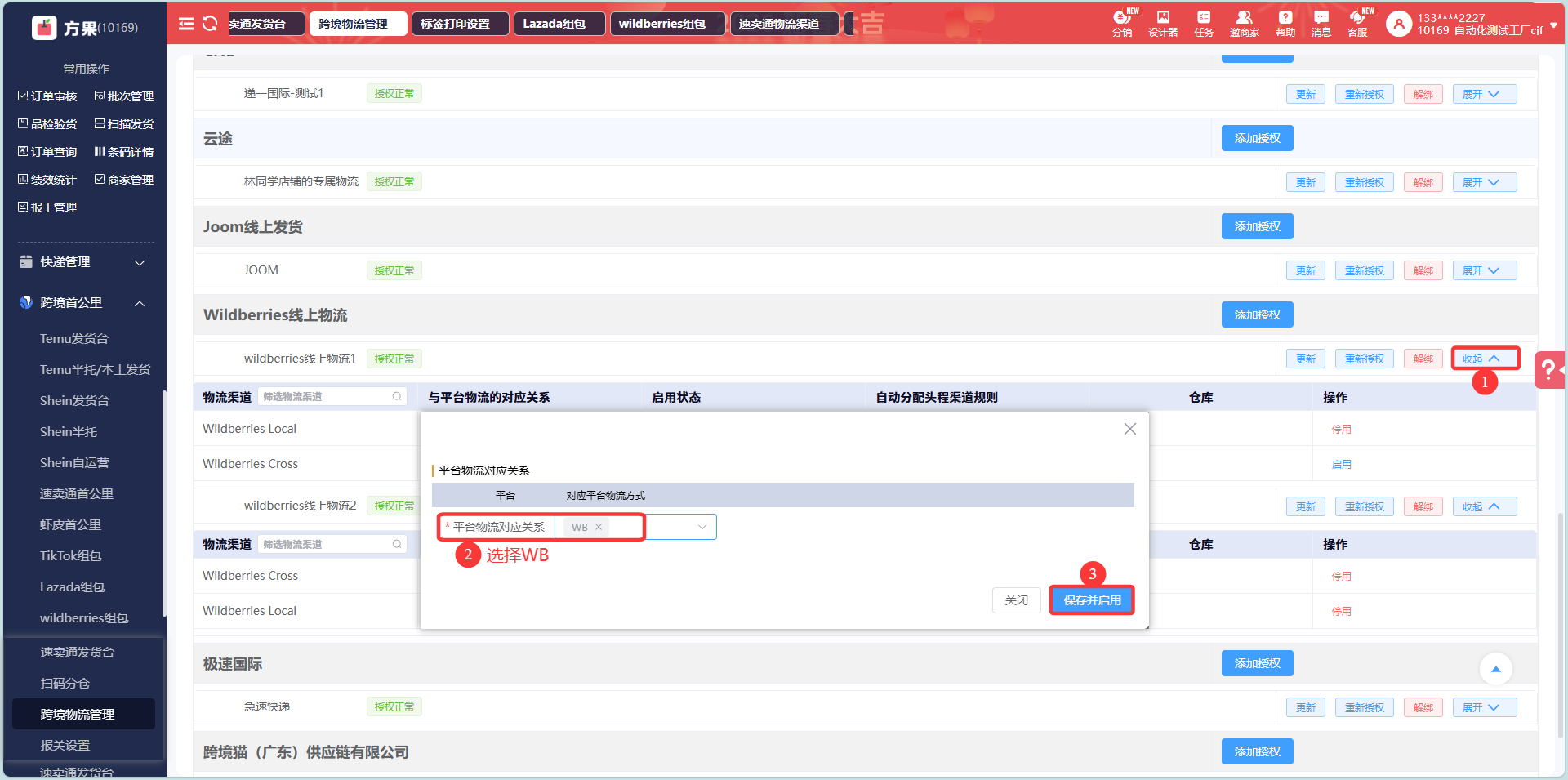This screenshot has height=780, width=1568.
Task: Open 扫码分仓 in the sidebar
Action: click(65, 684)
